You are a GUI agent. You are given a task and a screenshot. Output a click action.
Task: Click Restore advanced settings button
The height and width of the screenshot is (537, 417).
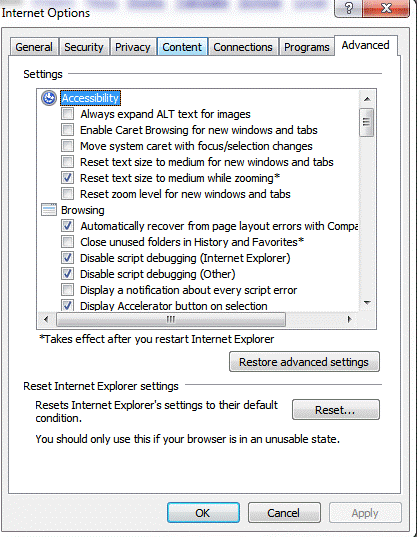(x=304, y=362)
